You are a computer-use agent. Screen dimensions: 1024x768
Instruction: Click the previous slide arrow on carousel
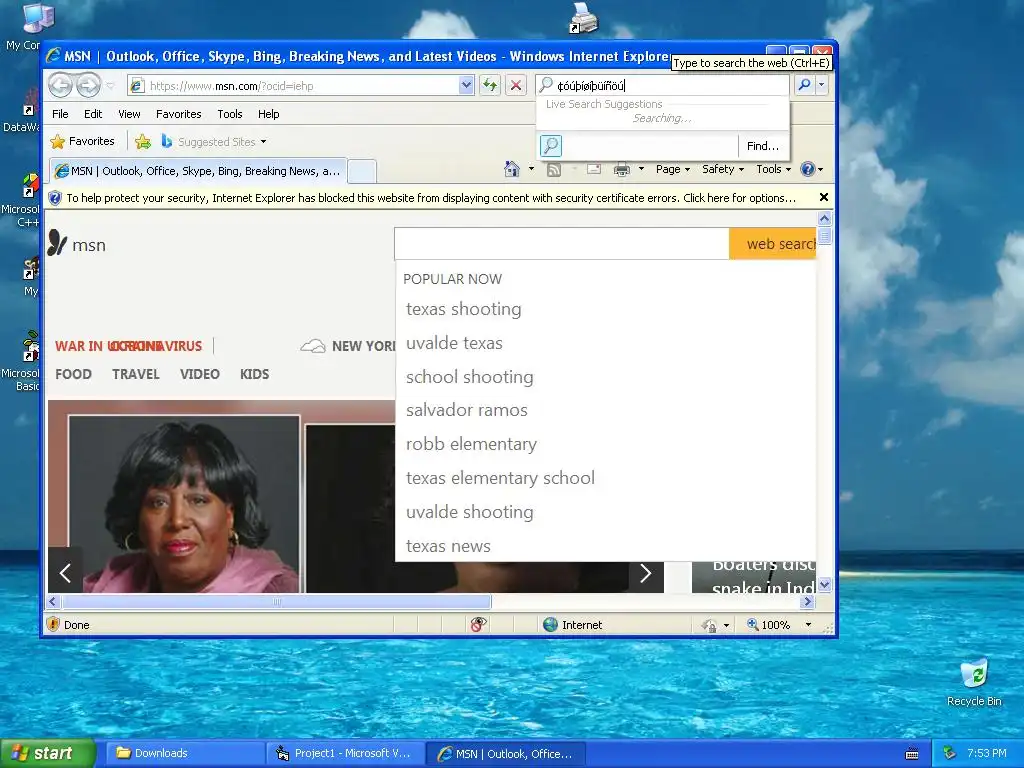[65, 573]
